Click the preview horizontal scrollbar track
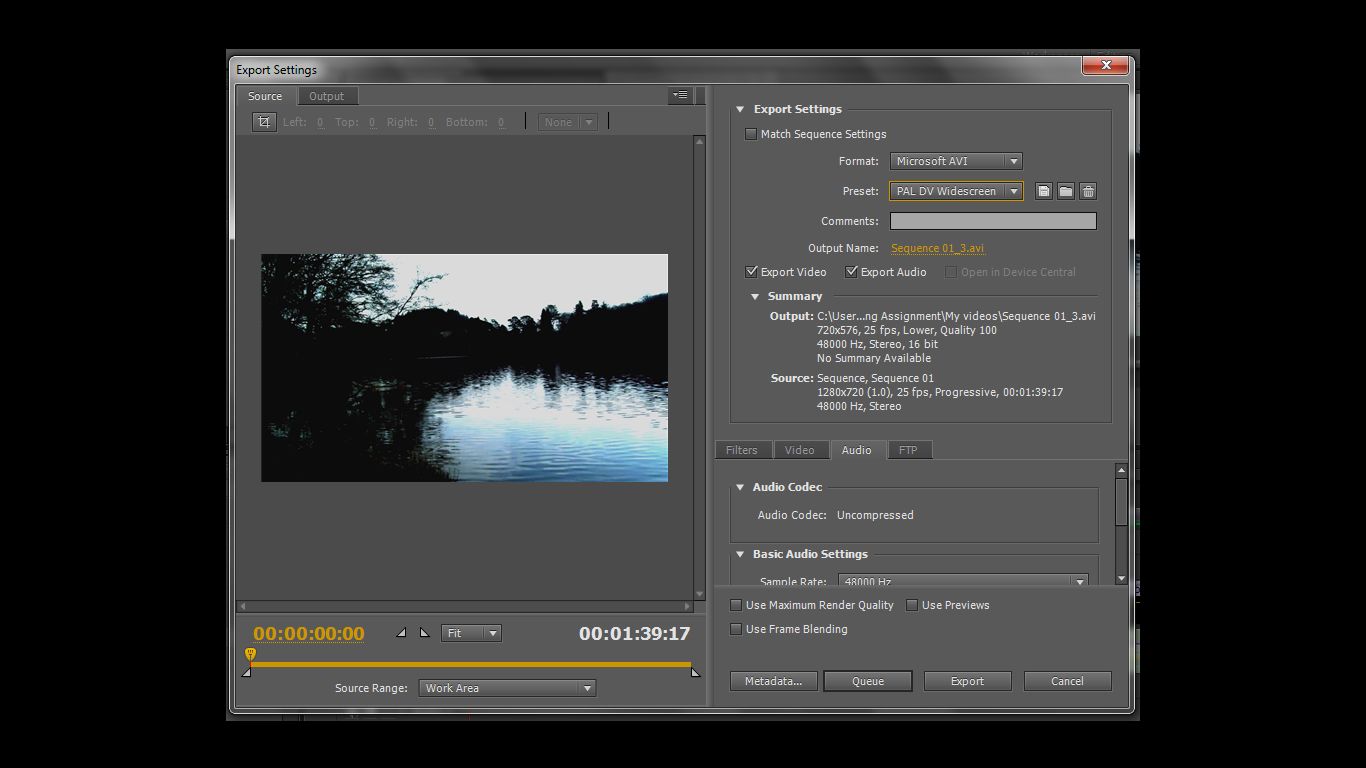1366x768 pixels. click(x=465, y=606)
